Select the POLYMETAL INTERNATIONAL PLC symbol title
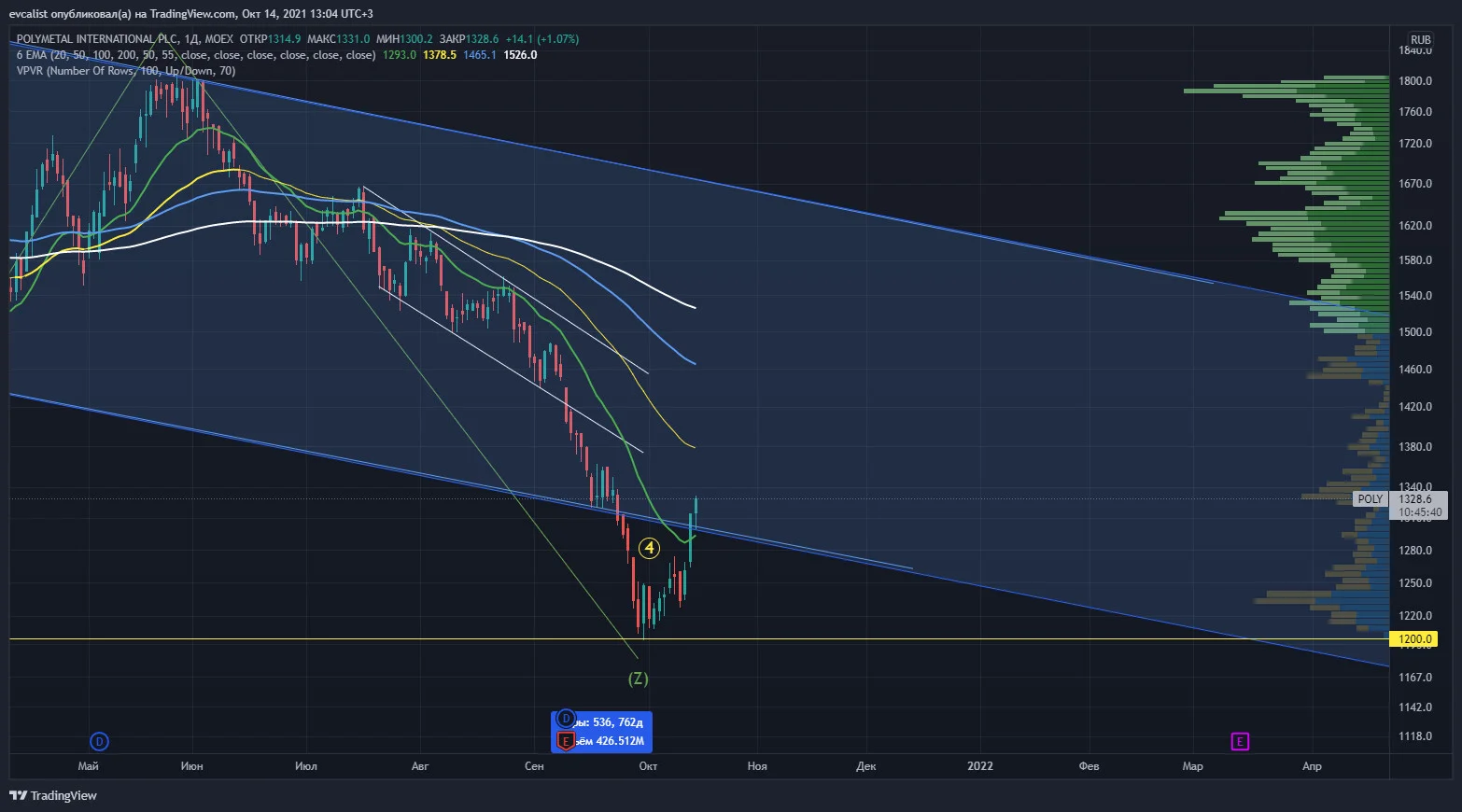Image resolution: width=1462 pixels, height=812 pixels. (x=98, y=39)
